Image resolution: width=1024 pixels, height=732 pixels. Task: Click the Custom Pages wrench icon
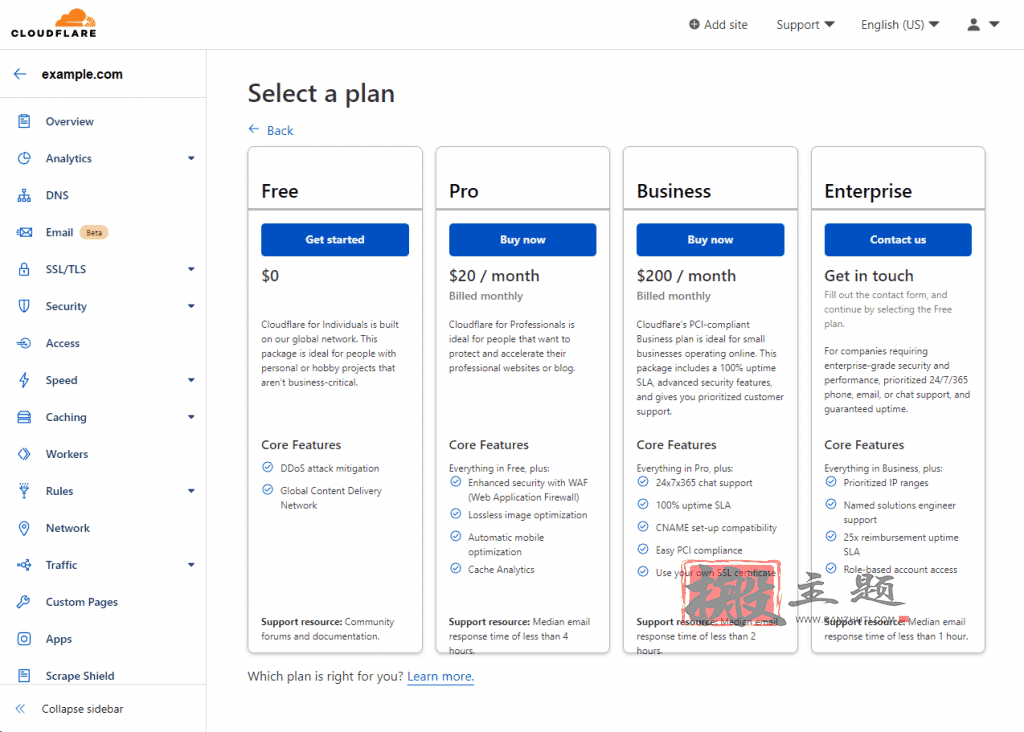tap(24, 602)
